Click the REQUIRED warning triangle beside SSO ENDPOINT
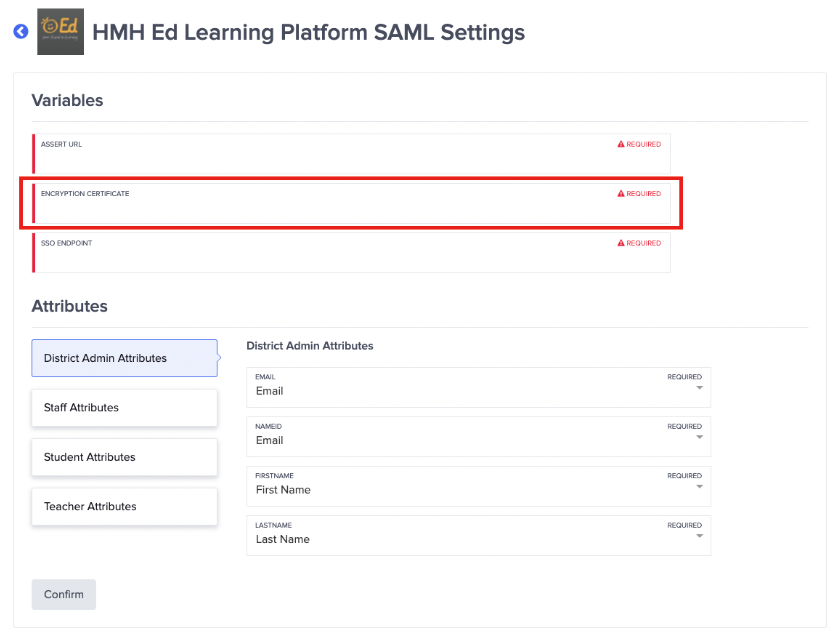 pos(622,243)
